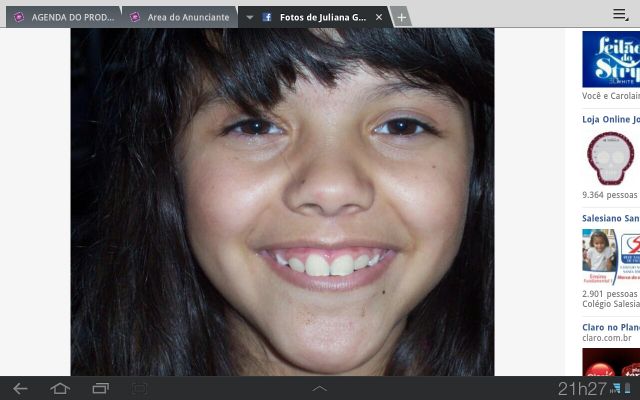This screenshot has width=640, height=400.
Task: Open the Salesiano ad link
Action: point(610,218)
